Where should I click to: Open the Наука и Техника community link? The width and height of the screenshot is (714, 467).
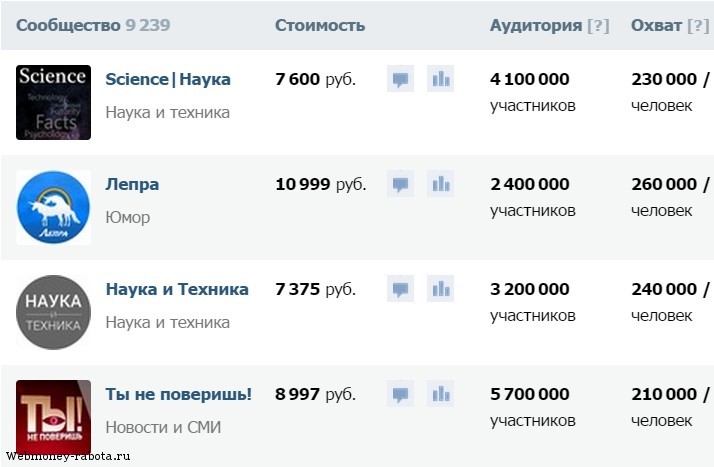point(177,289)
